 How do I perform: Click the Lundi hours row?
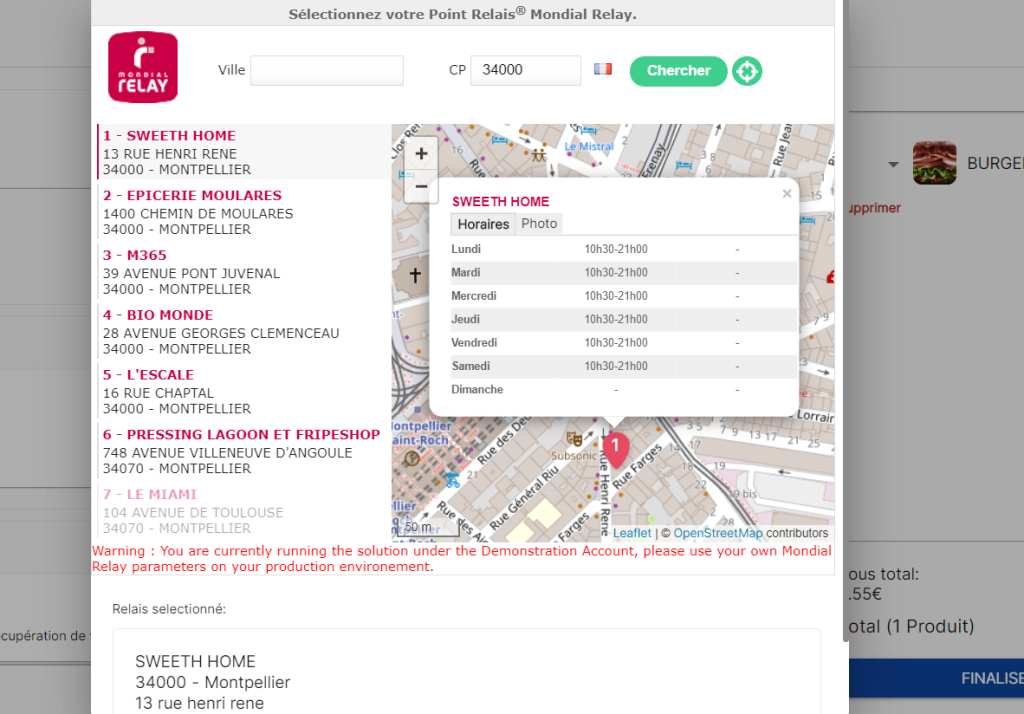624,249
